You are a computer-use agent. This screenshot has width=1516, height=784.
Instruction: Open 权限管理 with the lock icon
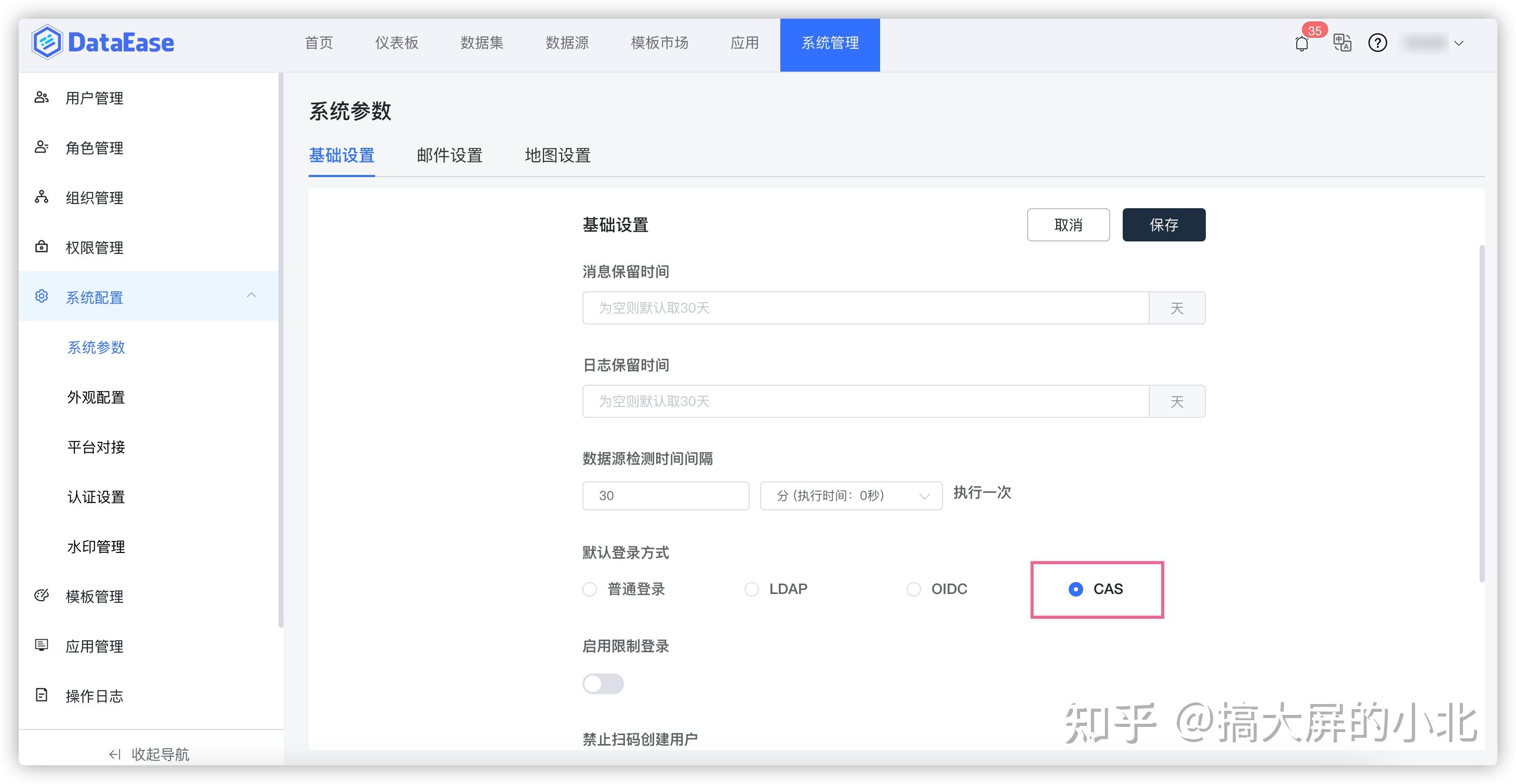[x=41, y=247]
